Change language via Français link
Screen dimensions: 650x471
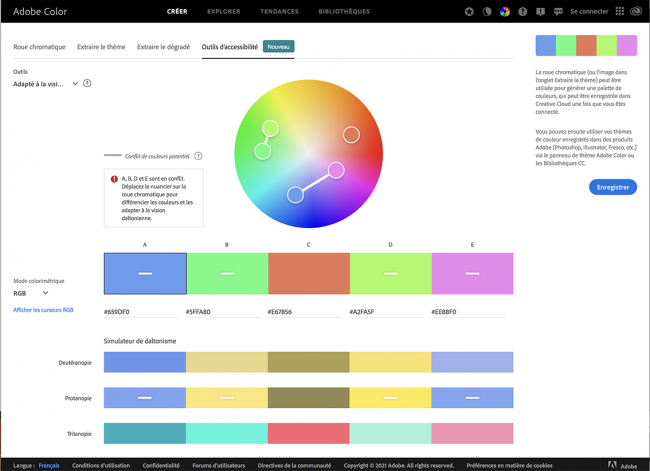coord(49,466)
